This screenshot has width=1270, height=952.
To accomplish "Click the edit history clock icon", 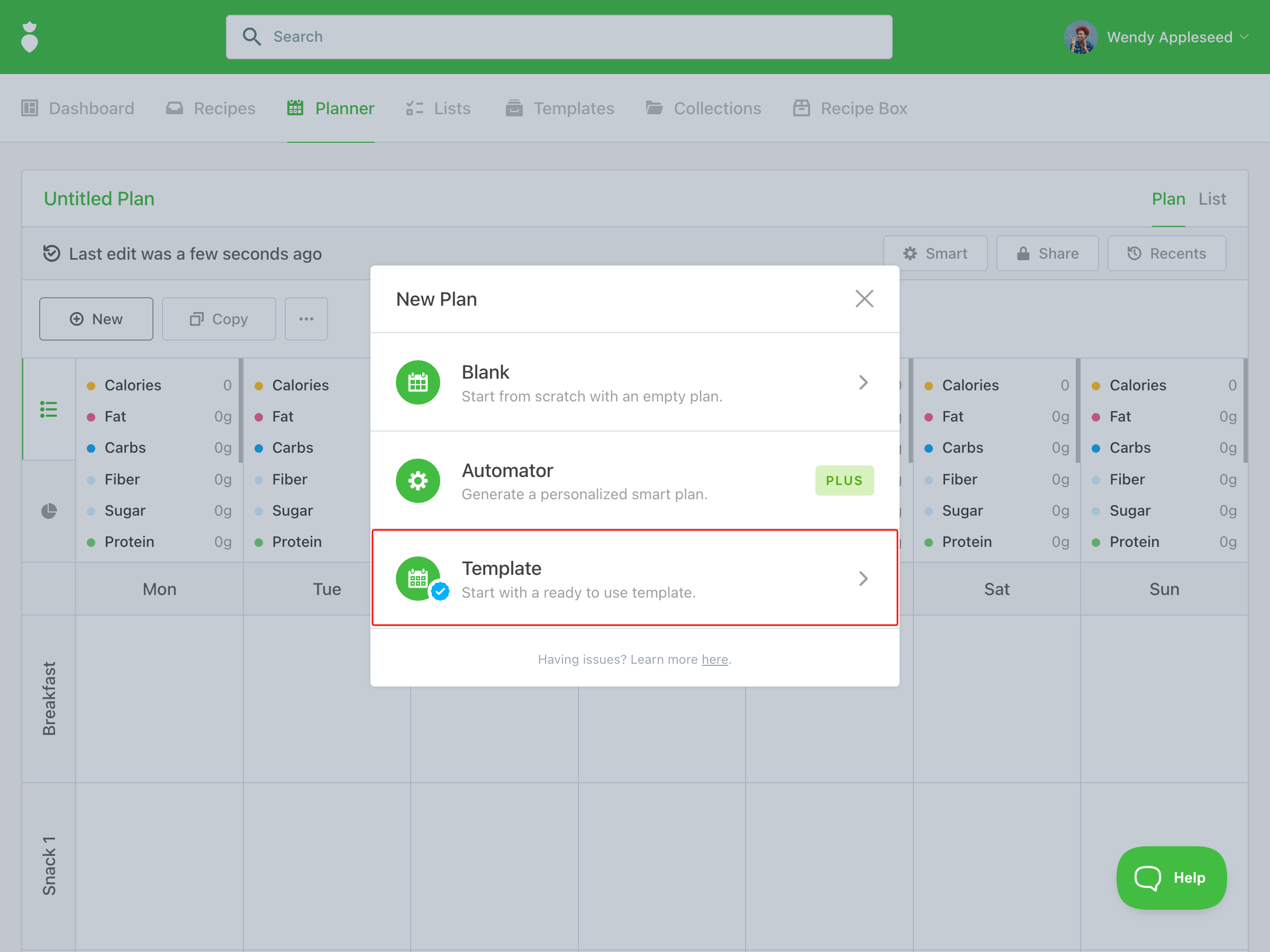I will (x=52, y=253).
